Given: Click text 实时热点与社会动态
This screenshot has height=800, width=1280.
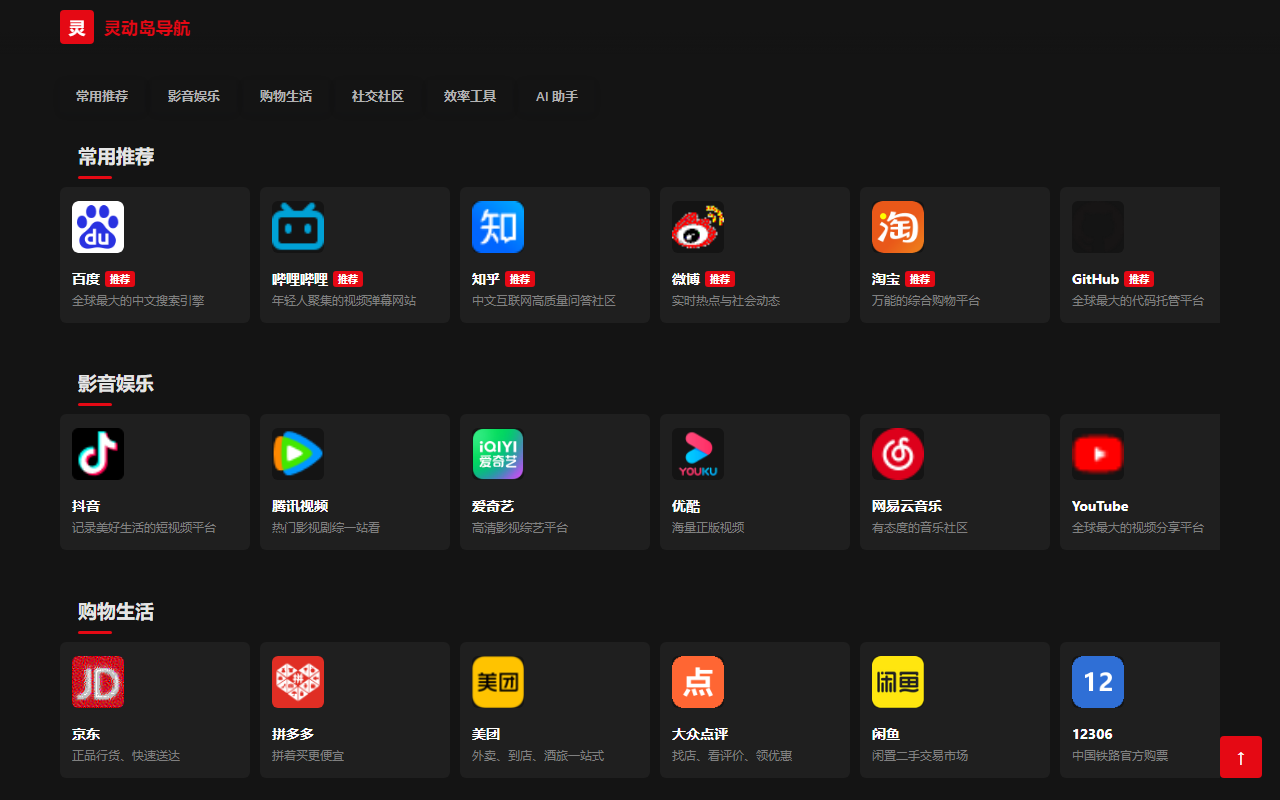Looking at the screenshot, I should pos(726,301).
